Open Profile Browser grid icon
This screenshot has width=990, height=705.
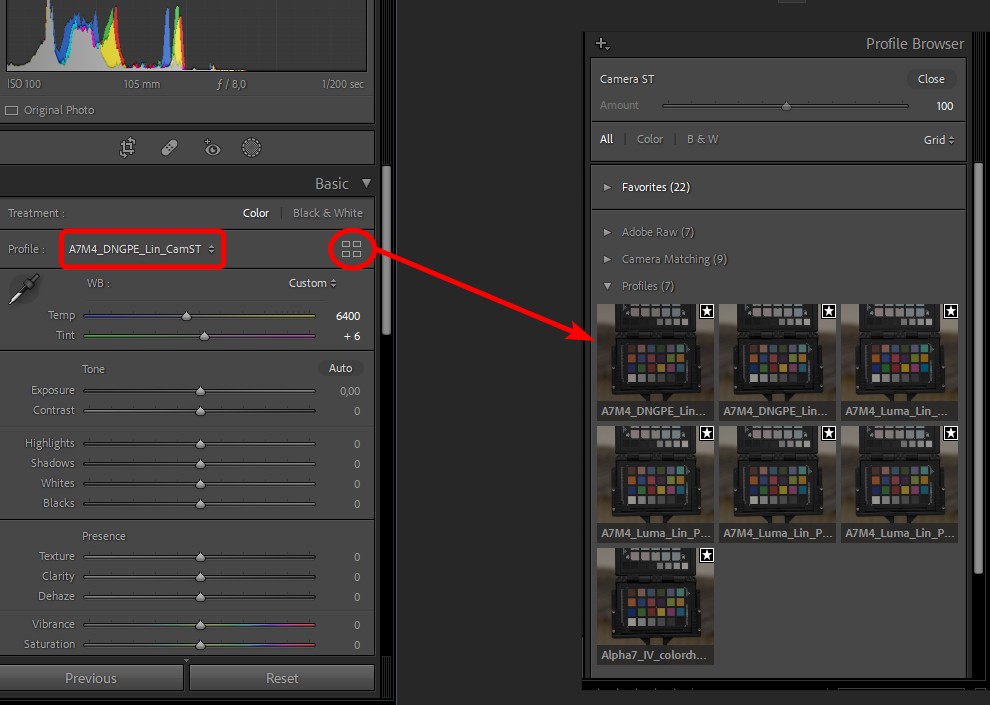coord(351,249)
